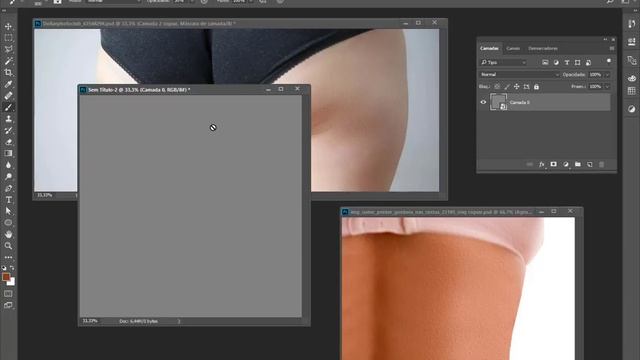Lock layer position
This screenshot has height=360, width=640.
(517, 87)
